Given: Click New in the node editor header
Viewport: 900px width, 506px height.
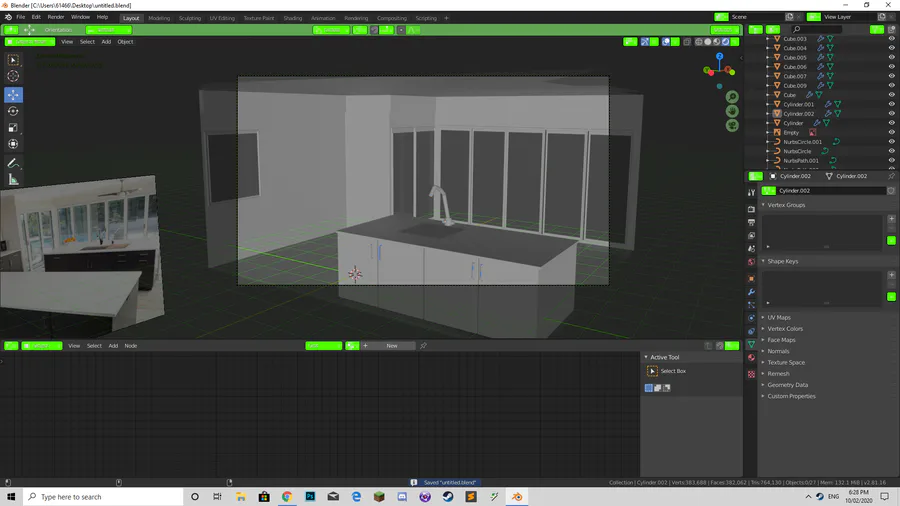Looking at the screenshot, I should click(392, 346).
